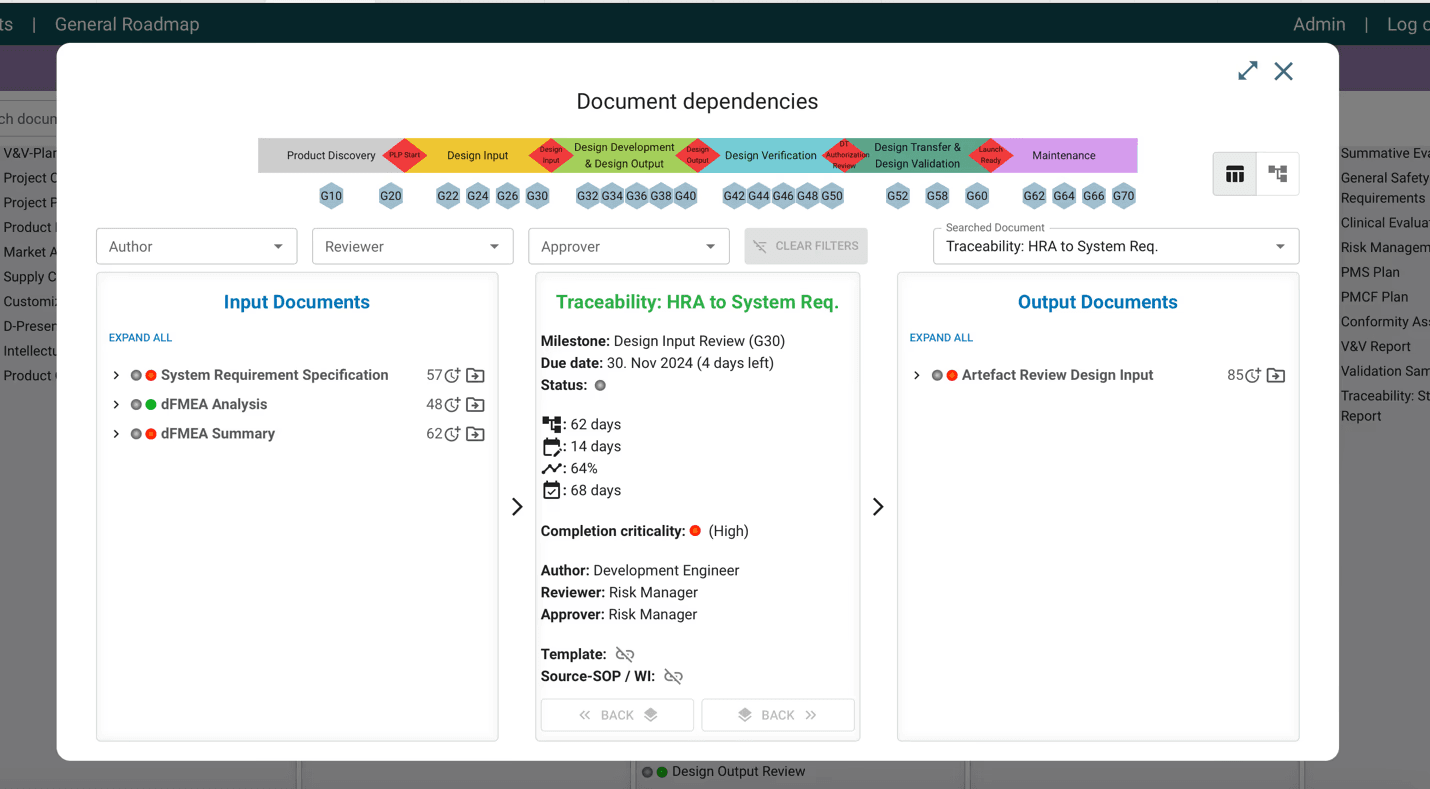Select Design Transfer & Design Validation phase
The image size is (1430, 789).
click(917, 155)
